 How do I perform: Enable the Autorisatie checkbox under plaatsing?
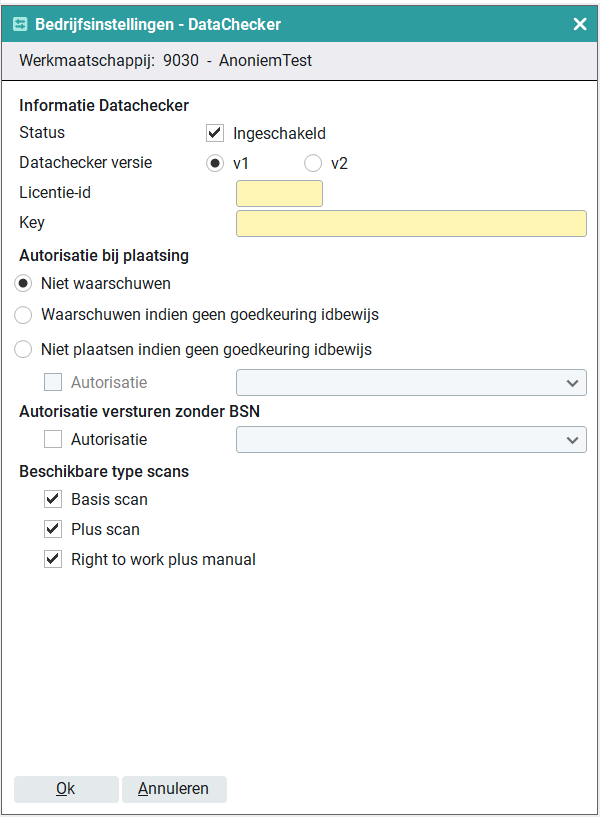click(53, 382)
